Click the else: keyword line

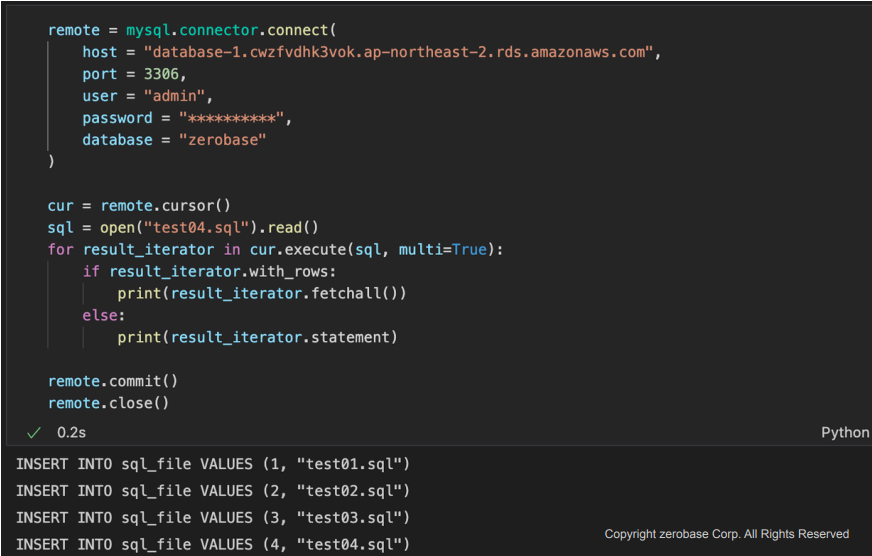(104, 315)
